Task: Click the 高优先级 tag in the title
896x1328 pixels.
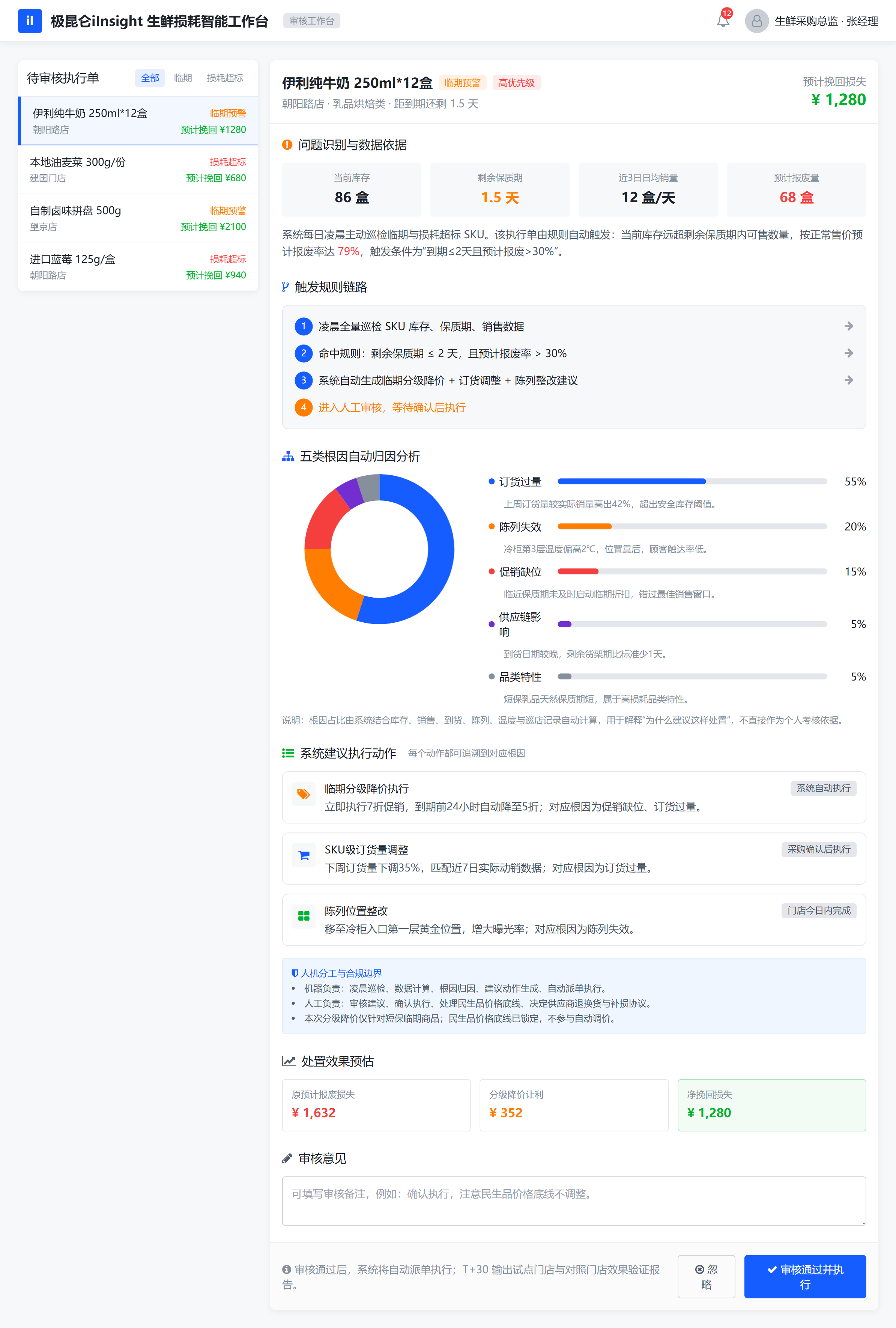Action: point(516,83)
